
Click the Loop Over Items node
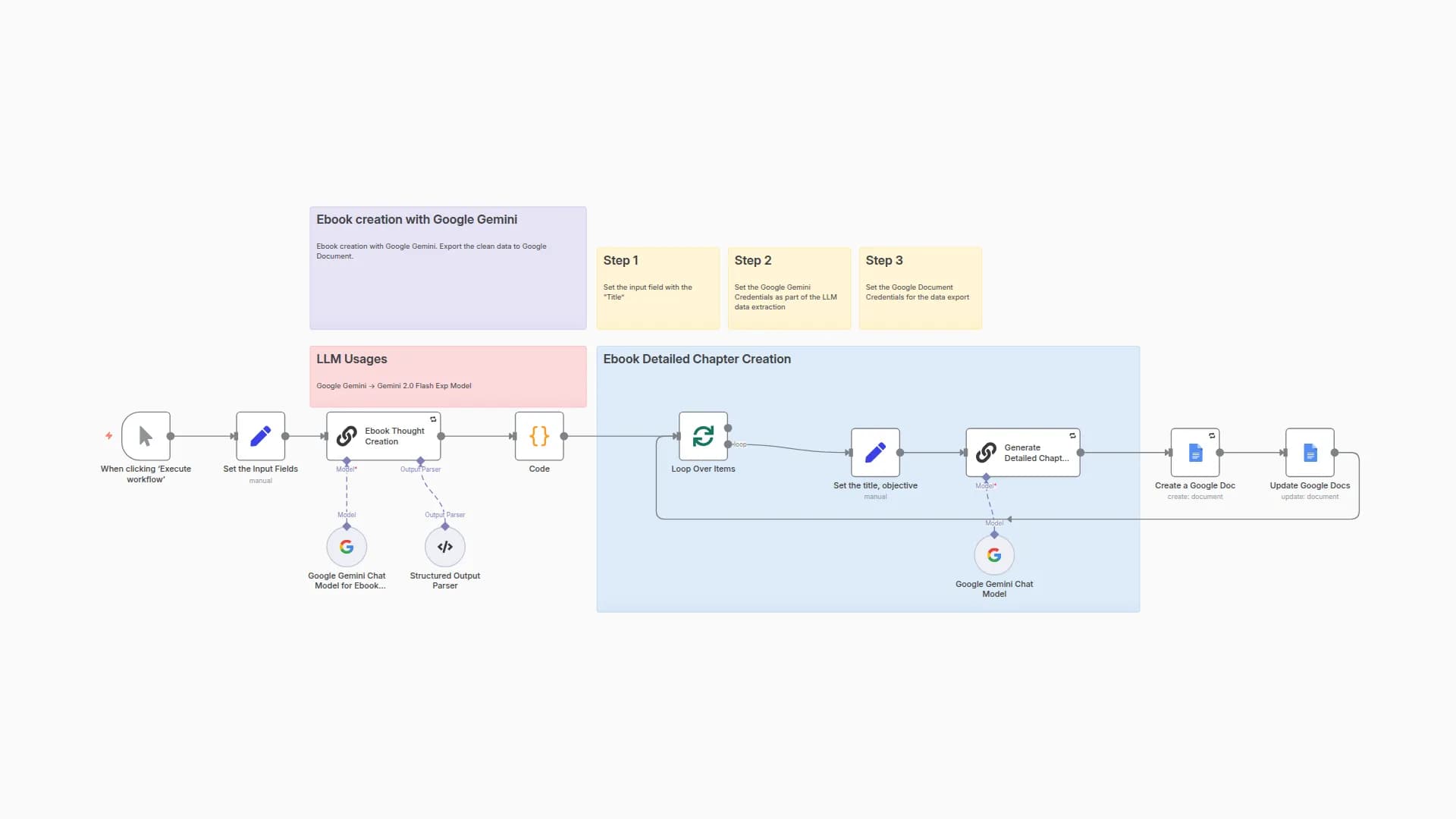(x=703, y=436)
